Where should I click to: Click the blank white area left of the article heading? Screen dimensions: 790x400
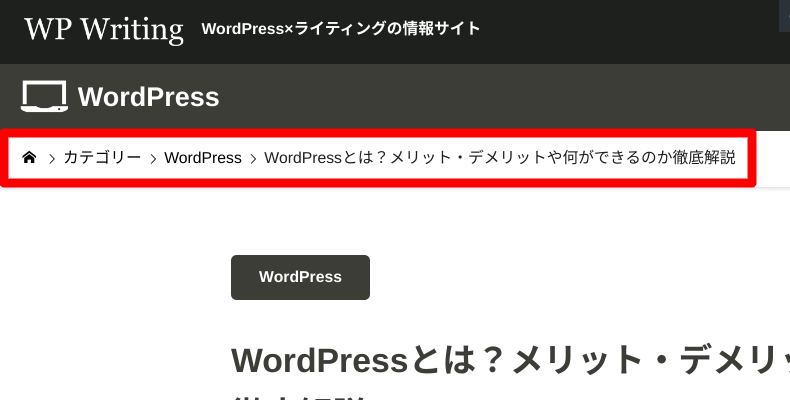click(x=110, y=360)
